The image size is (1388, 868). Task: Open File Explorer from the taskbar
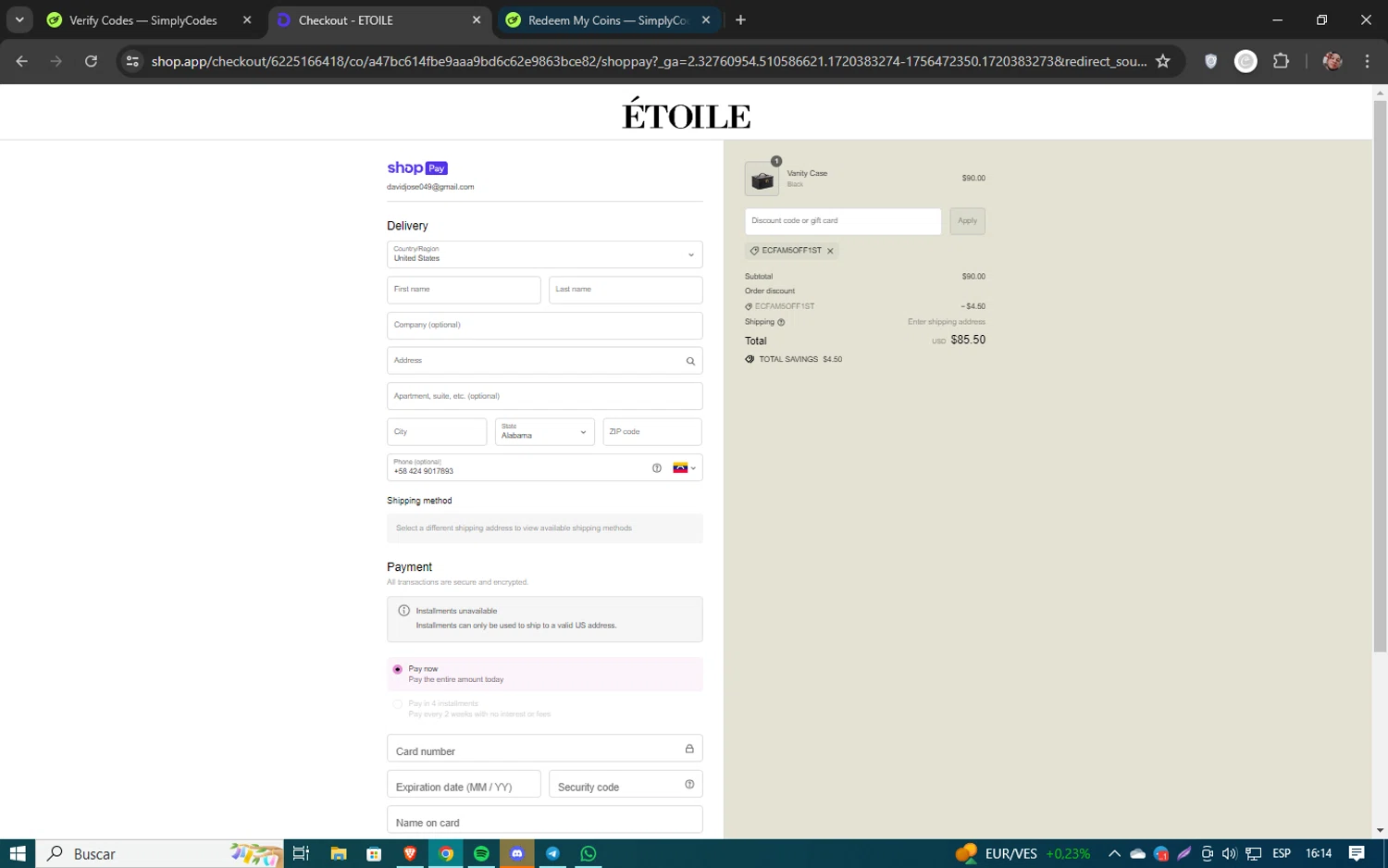[339, 853]
